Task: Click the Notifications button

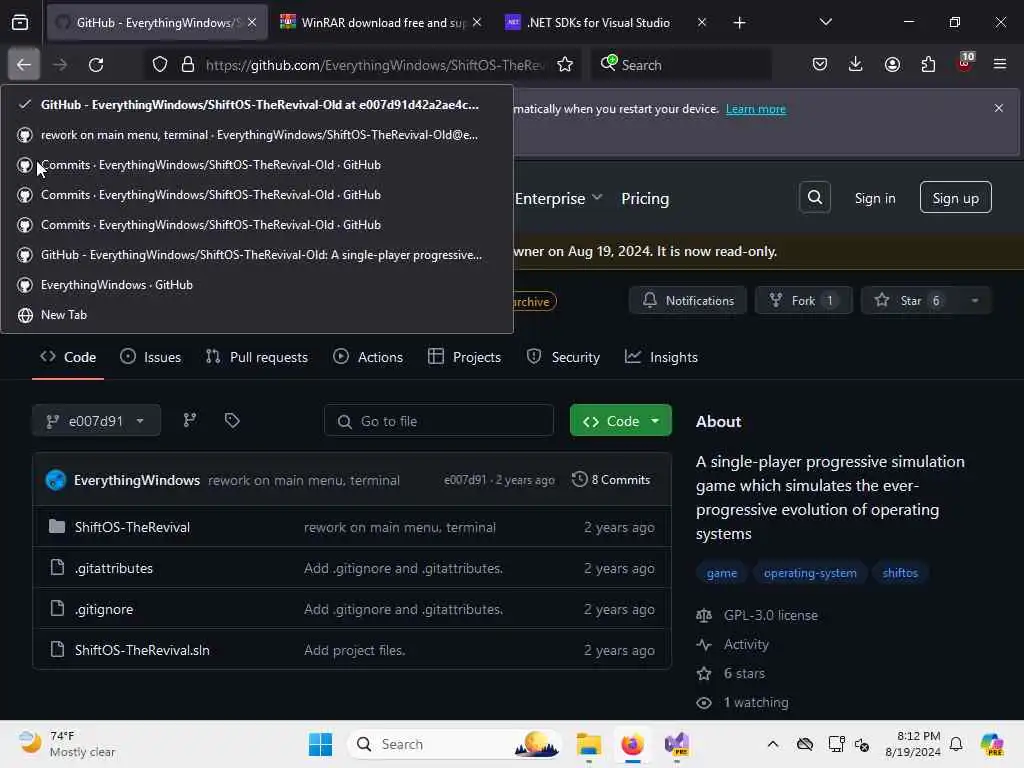Action: [688, 300]
